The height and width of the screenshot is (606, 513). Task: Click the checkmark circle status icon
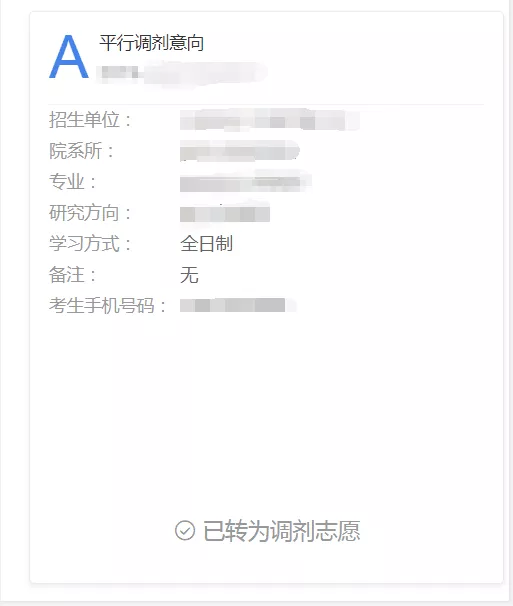point(185,530)
